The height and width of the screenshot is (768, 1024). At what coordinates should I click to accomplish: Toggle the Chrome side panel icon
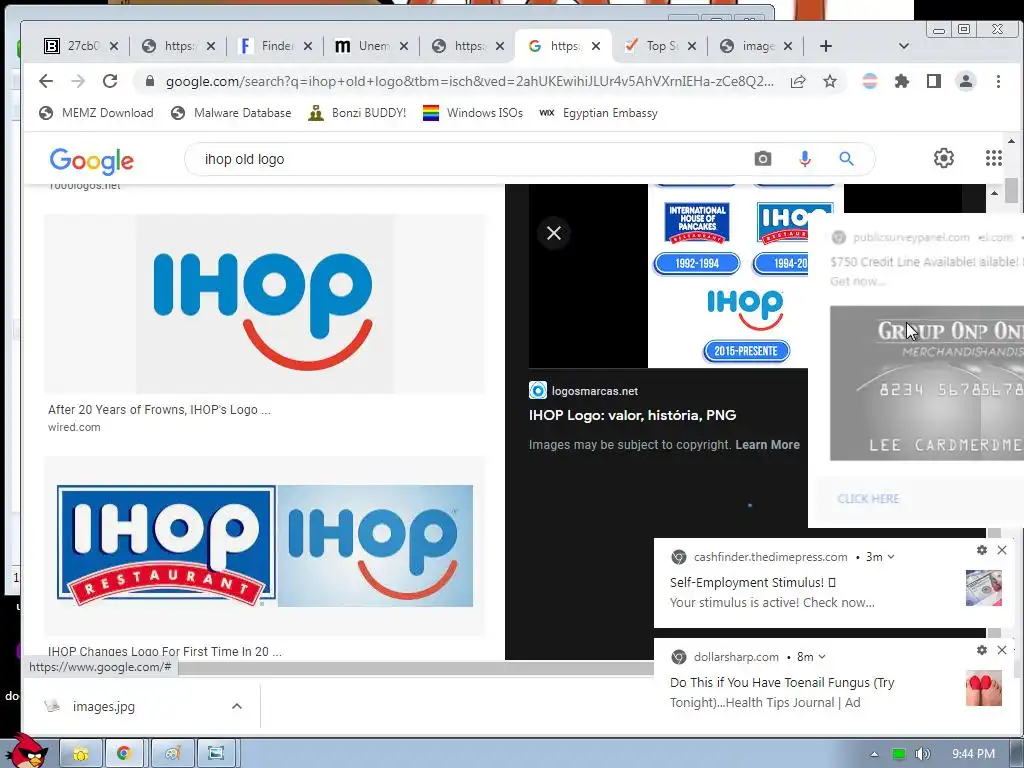point(934,82)
